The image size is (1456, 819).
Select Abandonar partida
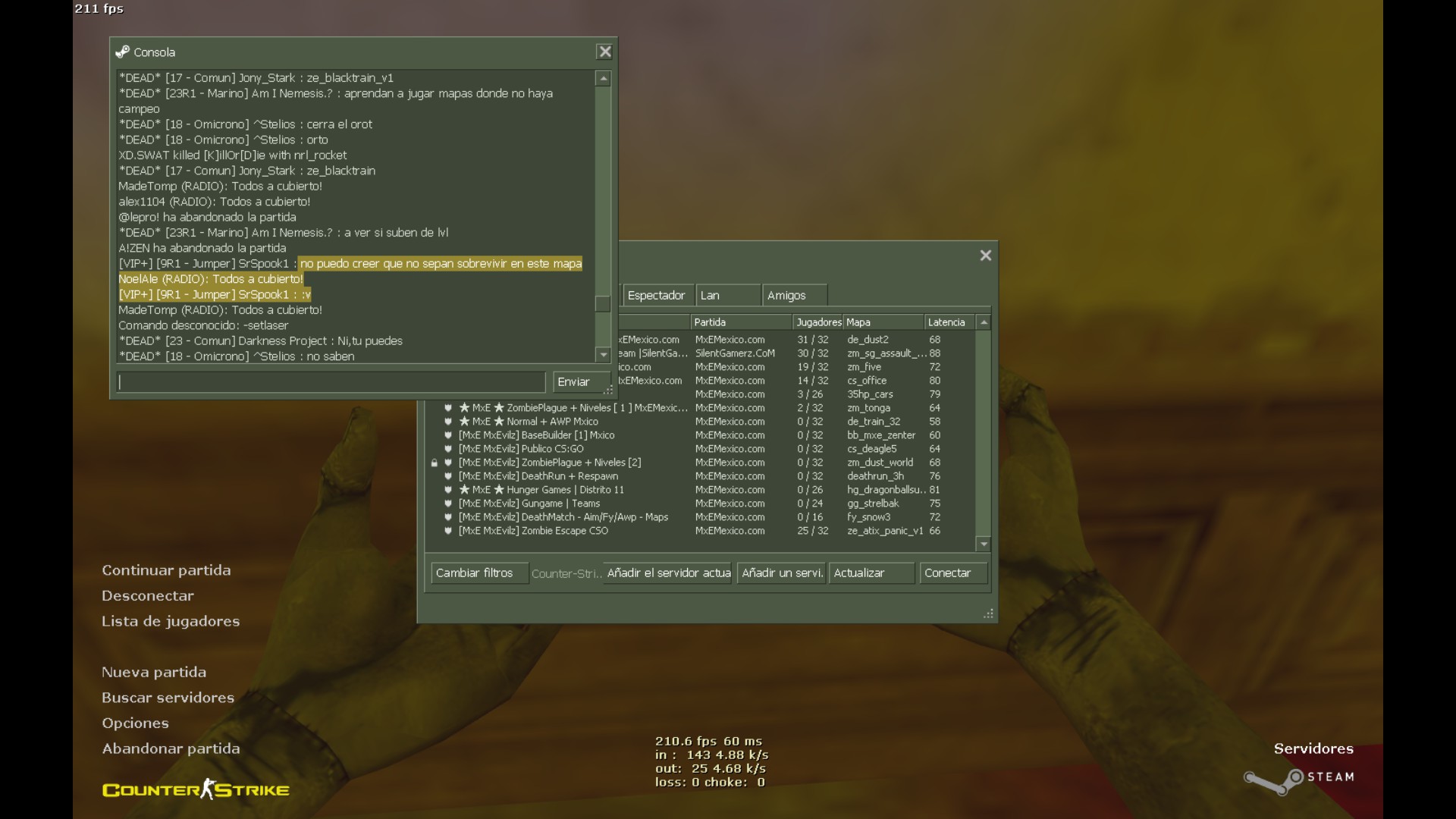171,749
